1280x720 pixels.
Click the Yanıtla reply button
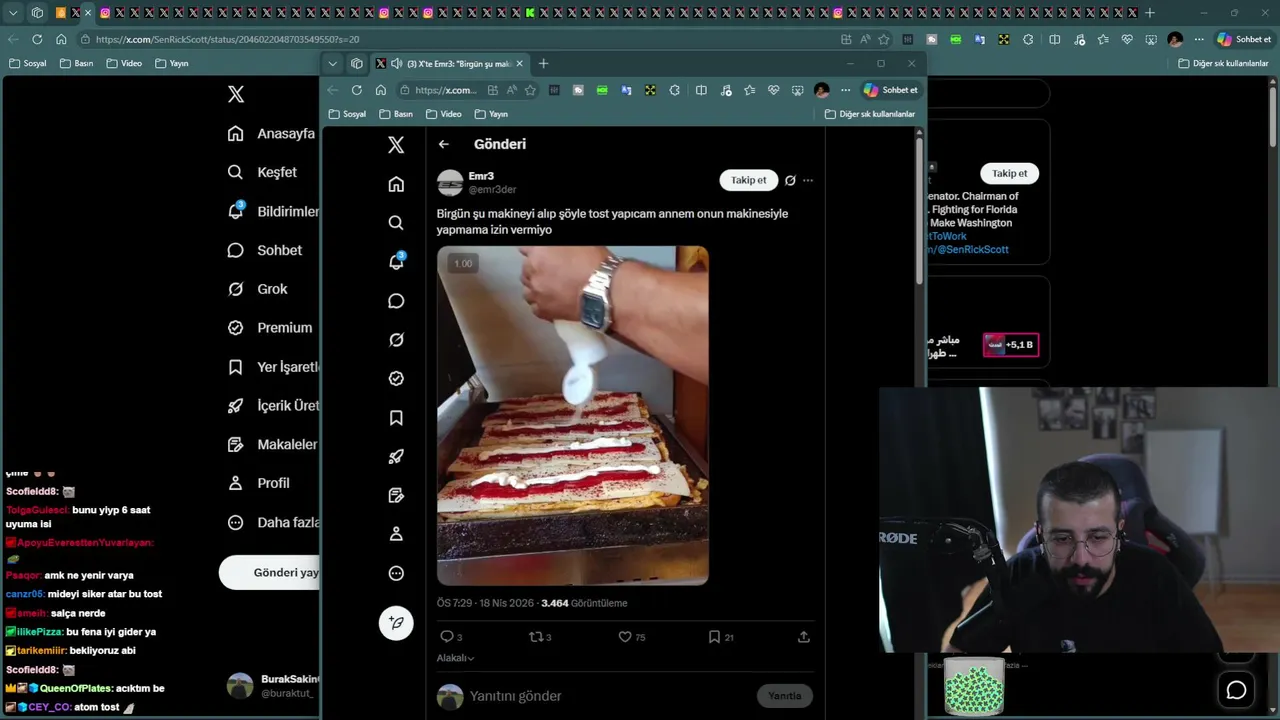tap(785, 696)
